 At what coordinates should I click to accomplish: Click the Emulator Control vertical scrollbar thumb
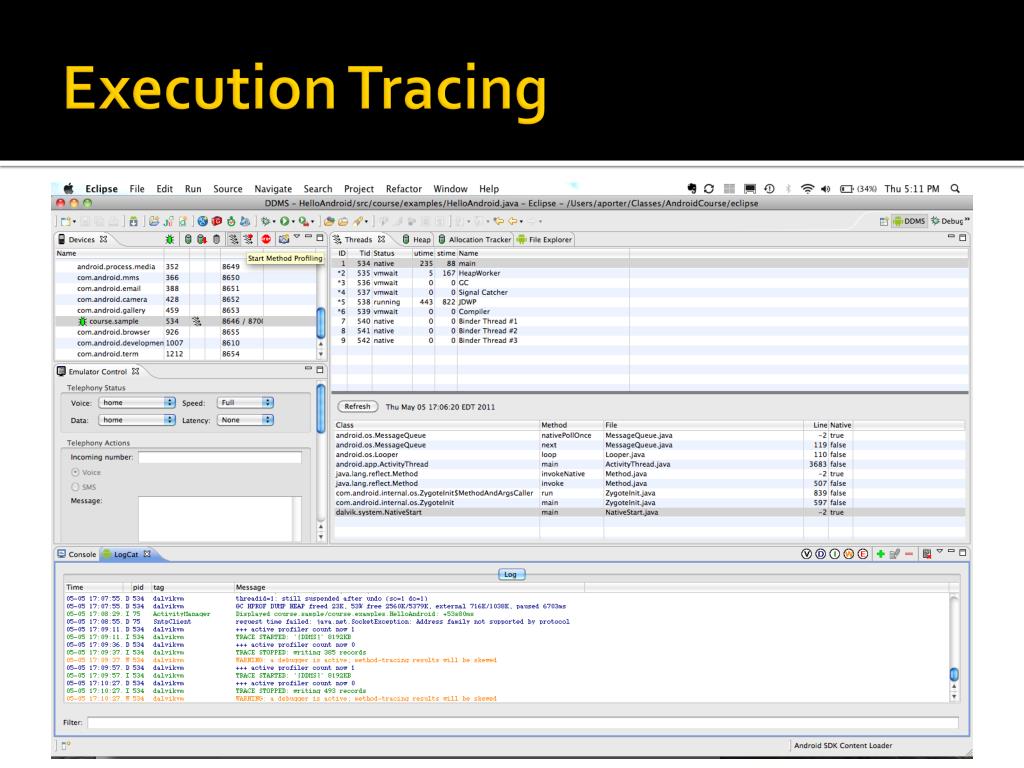321,408
